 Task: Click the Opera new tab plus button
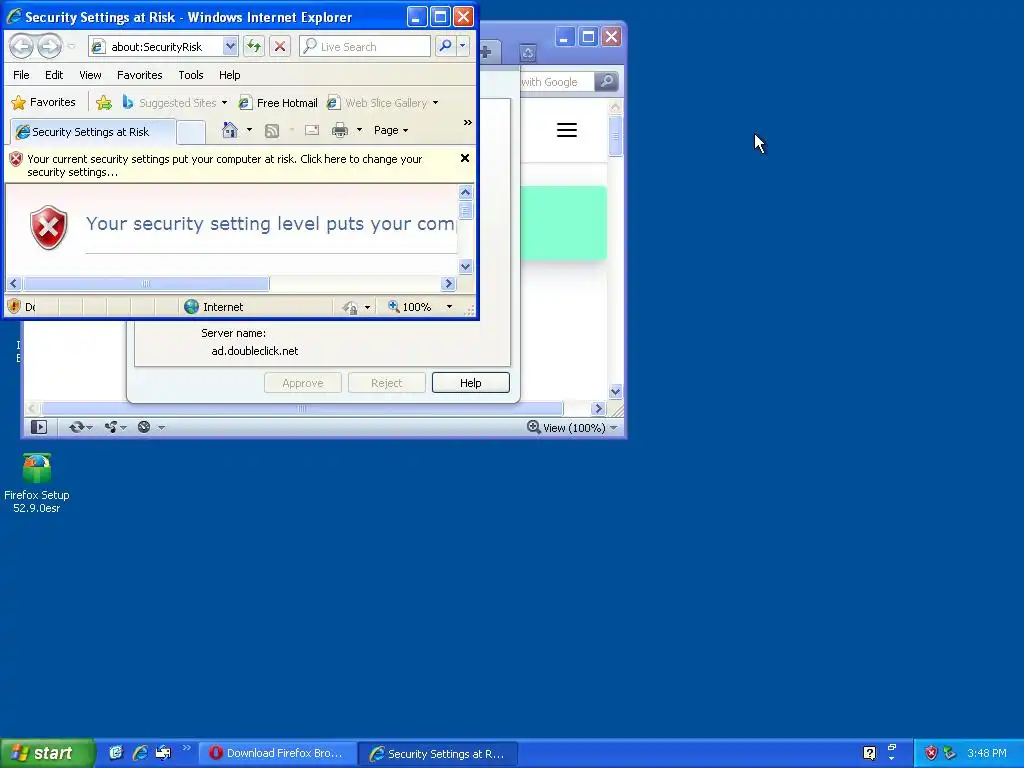point(487,53)
